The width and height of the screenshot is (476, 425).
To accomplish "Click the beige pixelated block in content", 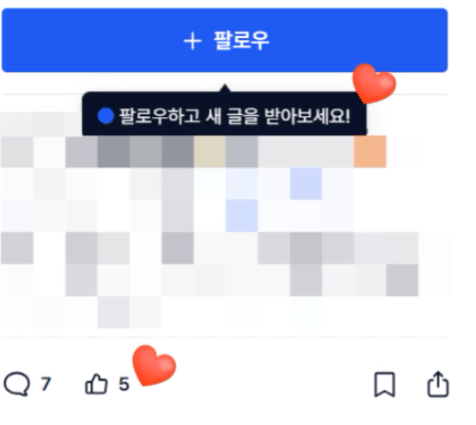I will [x=210, y=151].
